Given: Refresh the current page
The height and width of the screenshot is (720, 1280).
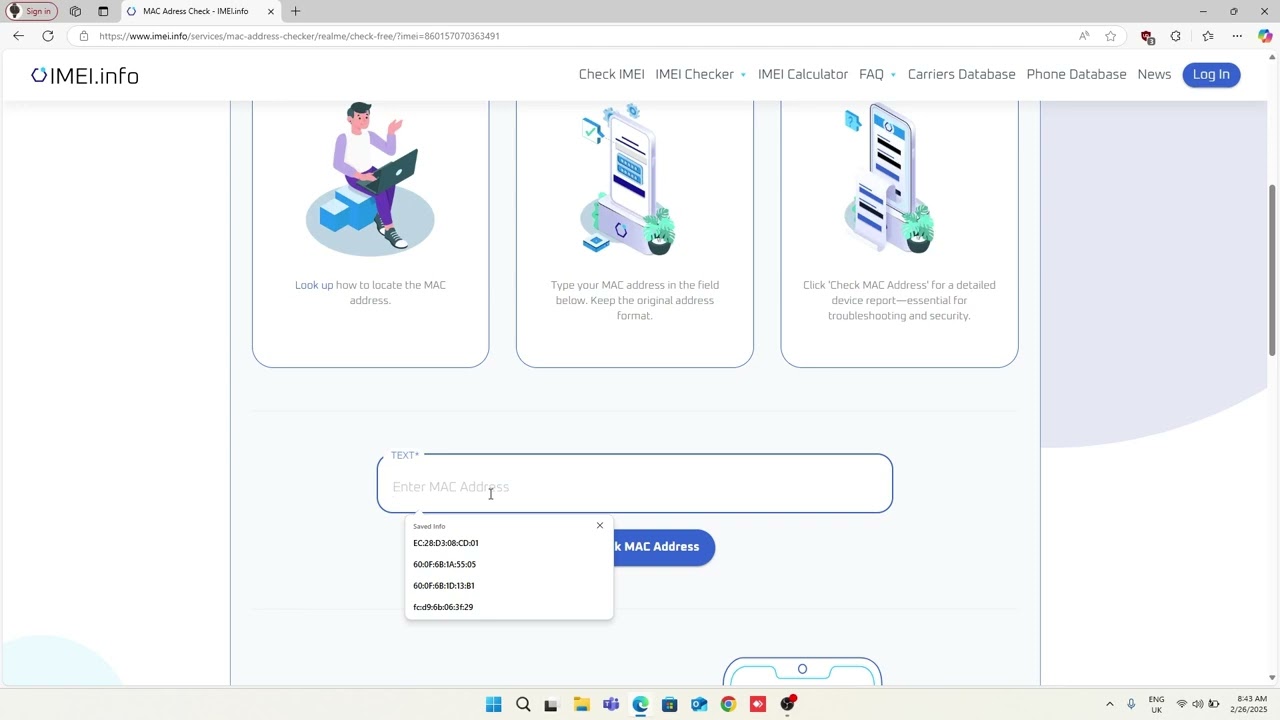Looking at the screenshot, I should 47,36.
